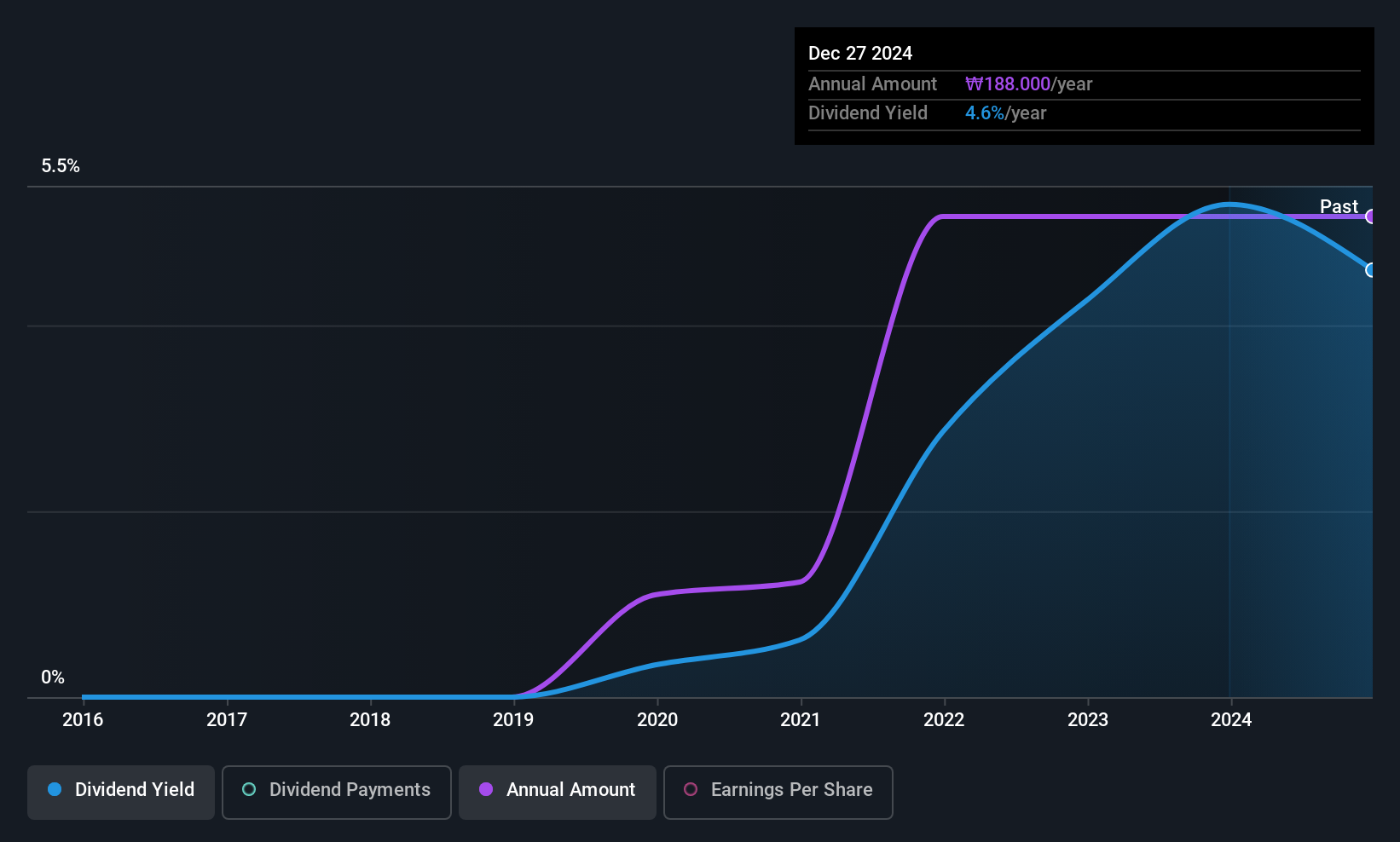The height and width of the screenshot is (842, 1400).
Task: Click the teal Dividend Payments legend circle
Action: (249, 789)
